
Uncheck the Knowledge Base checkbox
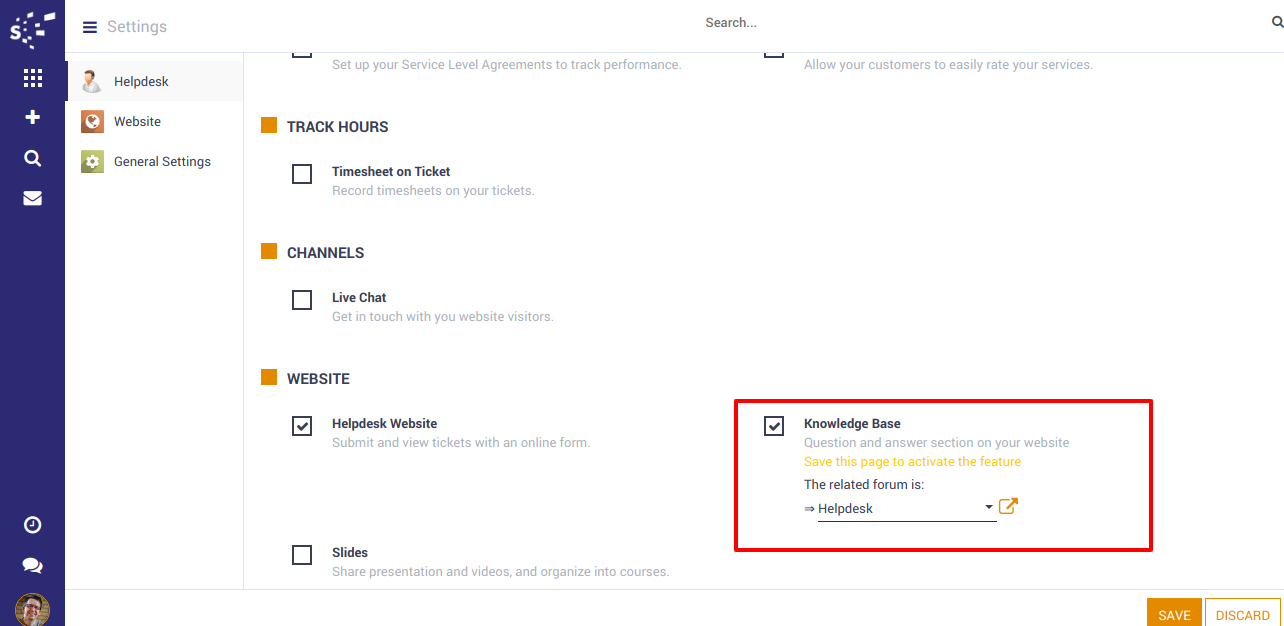tap(774, 426)
